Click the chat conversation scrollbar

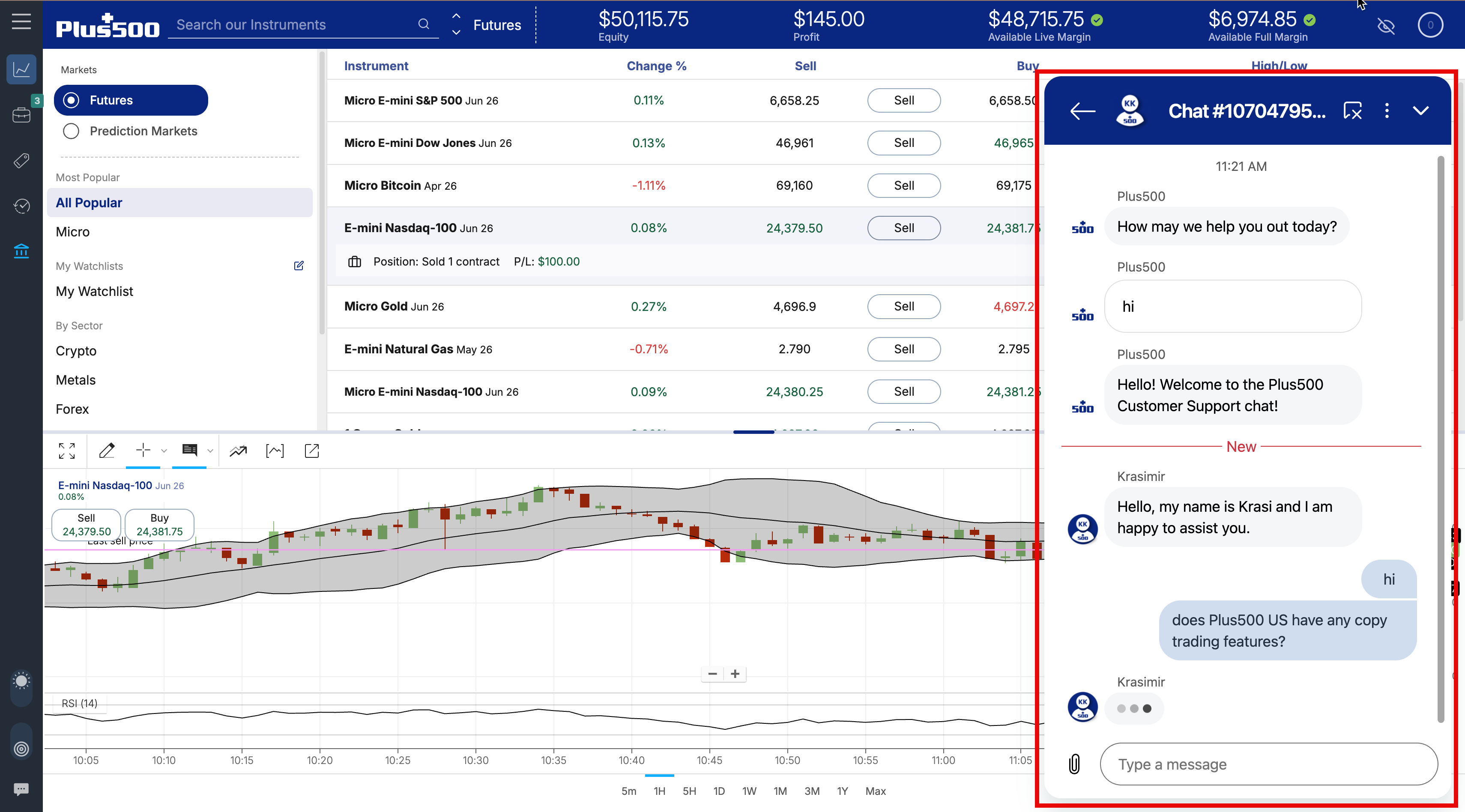(1440, 439)
